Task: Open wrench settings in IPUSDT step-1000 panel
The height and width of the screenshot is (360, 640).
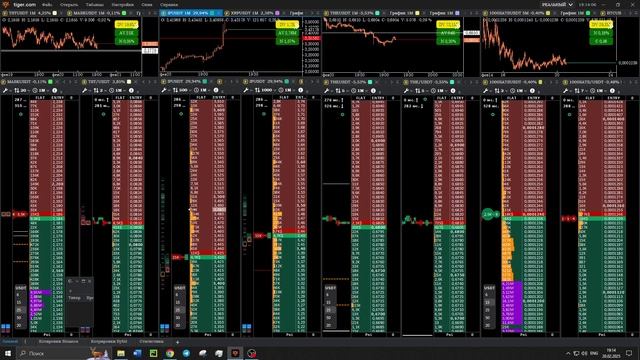Action: tap(246, 90)
